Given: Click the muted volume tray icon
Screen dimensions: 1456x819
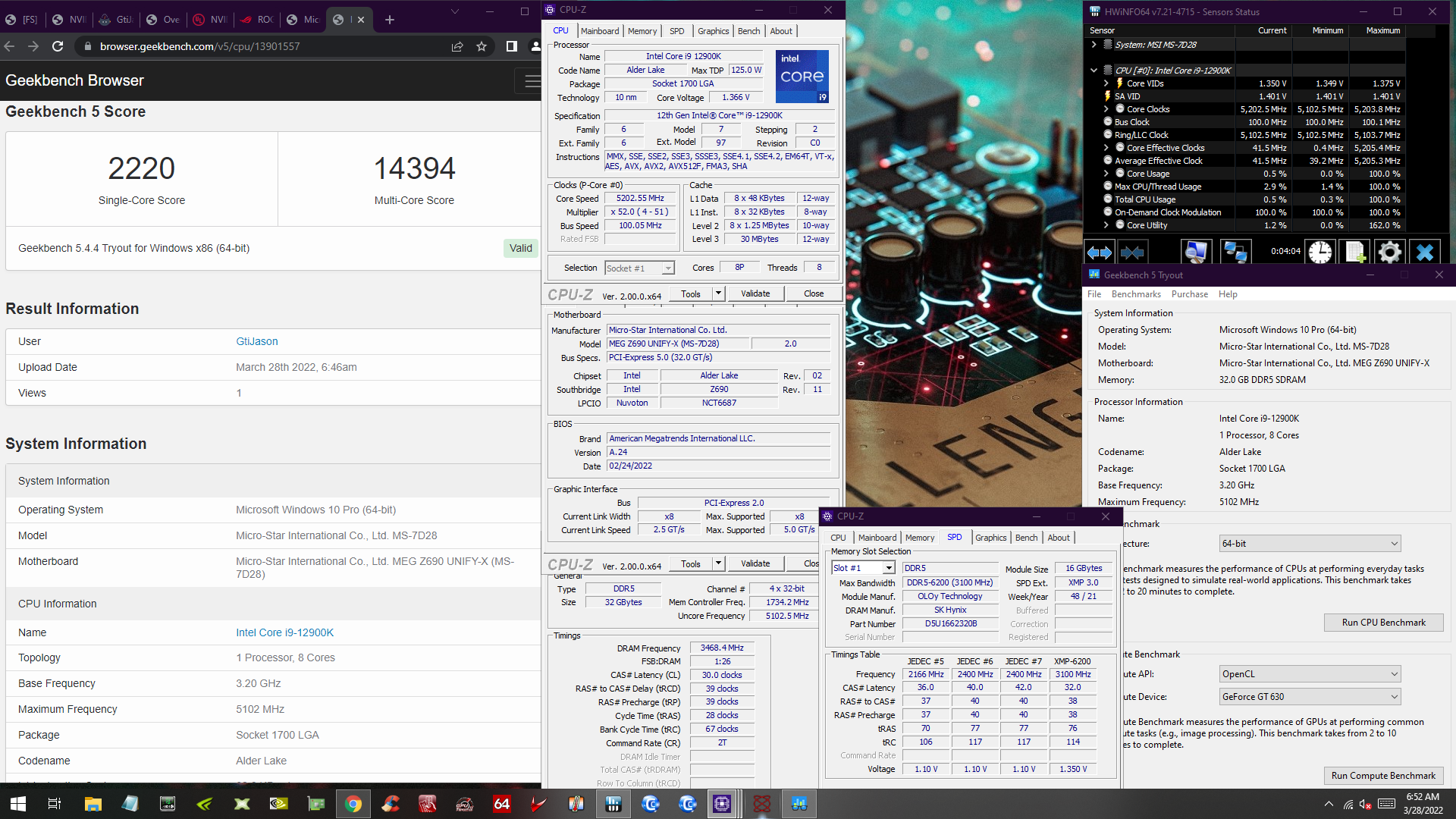Looking at the screenshot, I should (1366, 804).
